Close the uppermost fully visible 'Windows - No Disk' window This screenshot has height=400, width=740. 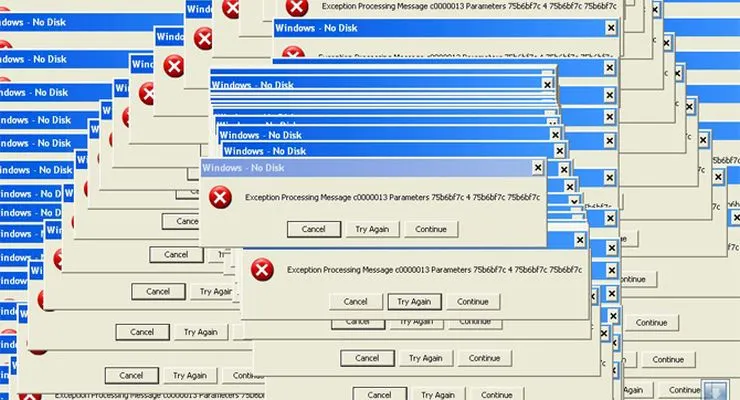tap(611, 28)
